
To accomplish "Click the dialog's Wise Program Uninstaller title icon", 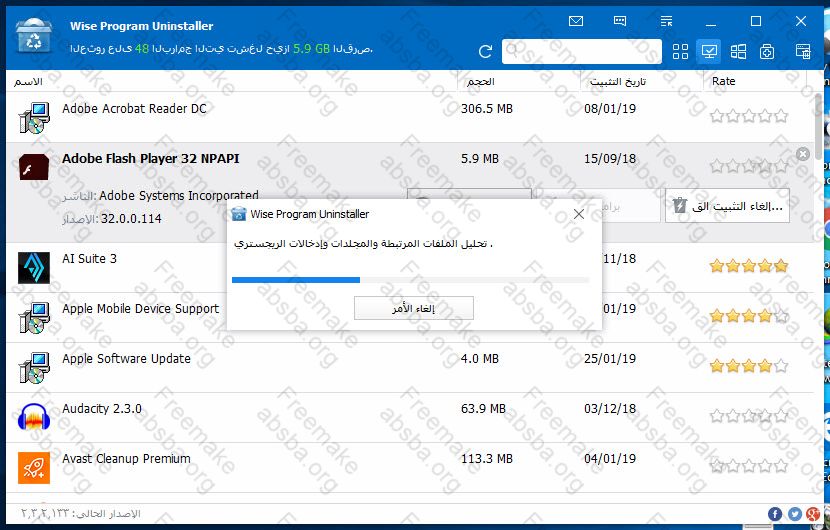I will 239,214.
